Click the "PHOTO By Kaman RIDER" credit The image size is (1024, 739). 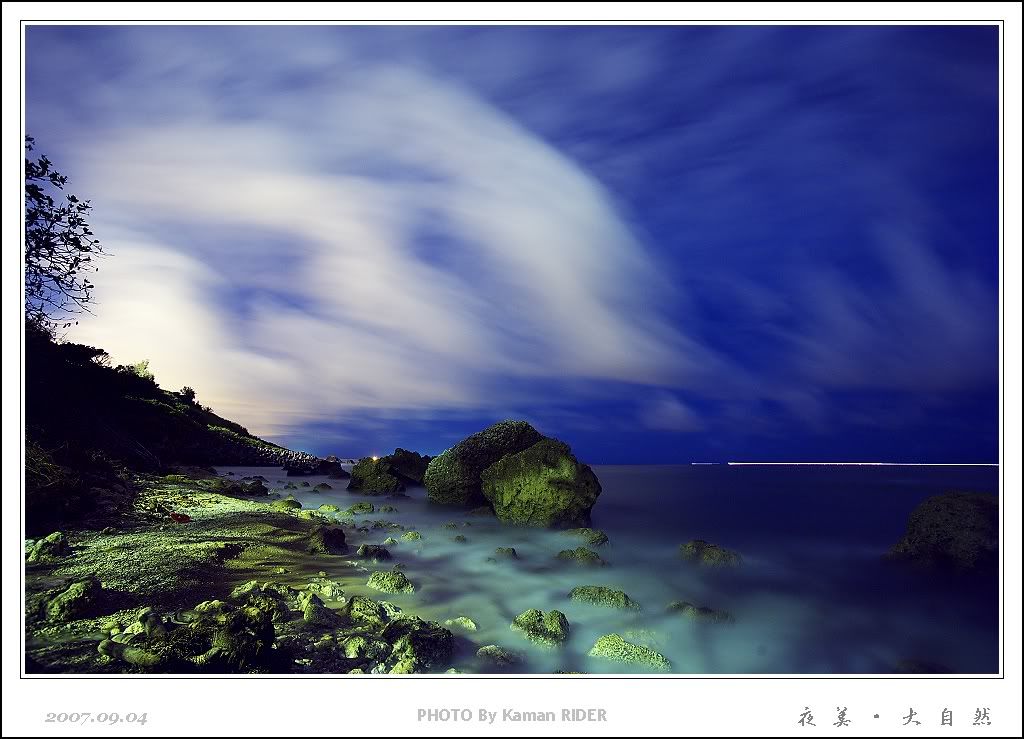(x=511, y=715)
